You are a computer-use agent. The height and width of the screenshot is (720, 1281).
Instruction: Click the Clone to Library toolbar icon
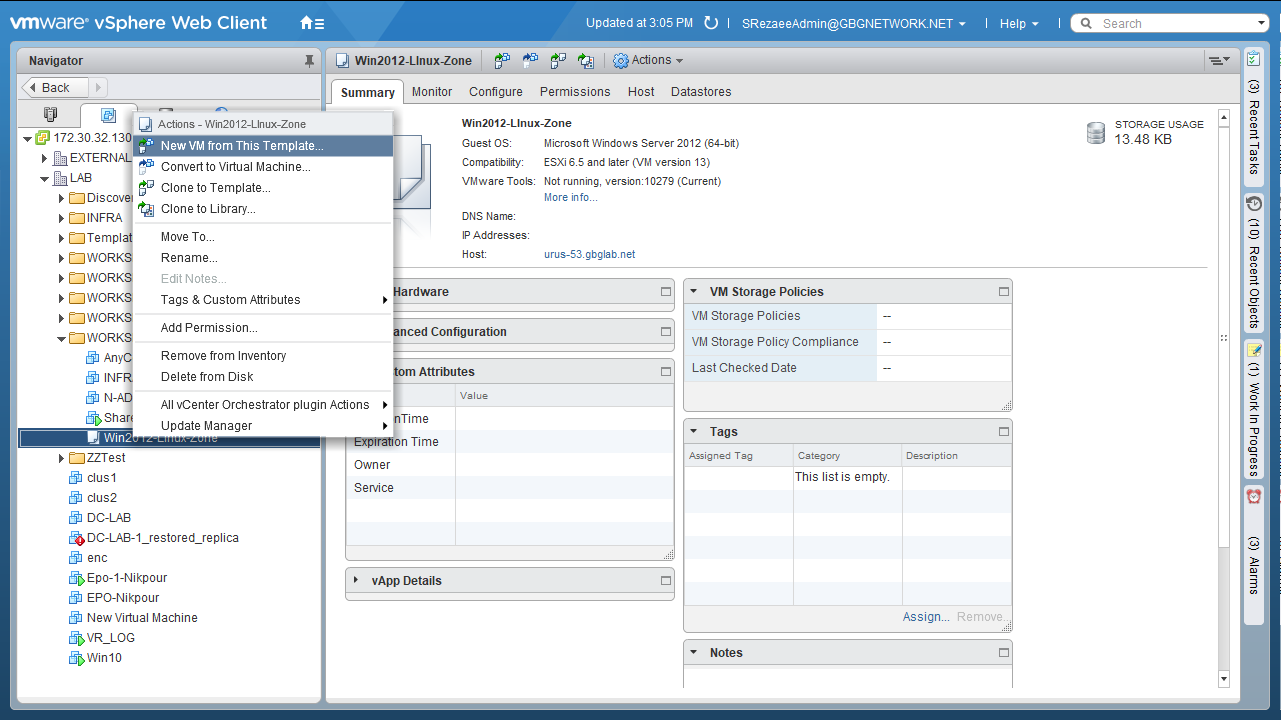pos(586,61)
